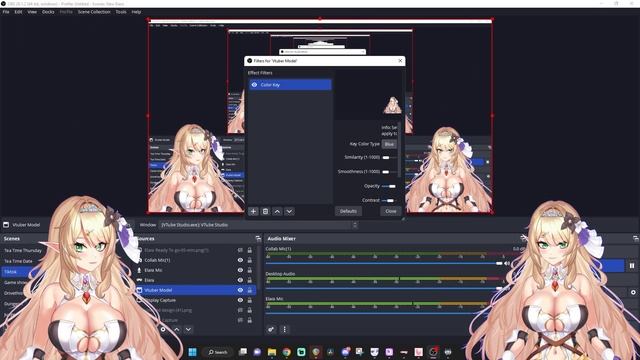
Task: Select the Color Key filter row
Action: tap(290, 85)
